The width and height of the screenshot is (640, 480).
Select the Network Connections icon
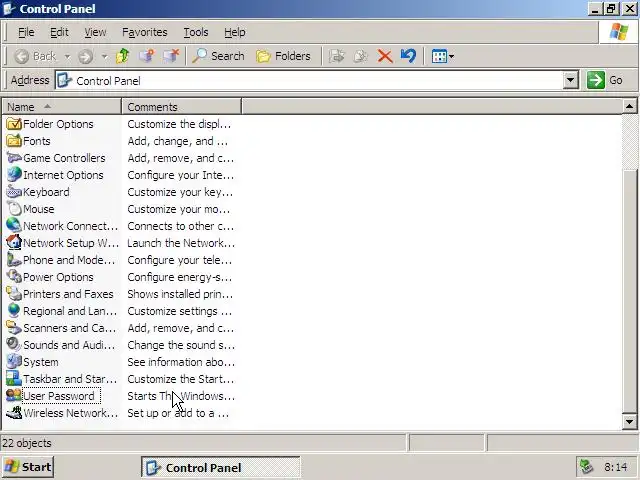pyautogui.click(x=14, y=226)
